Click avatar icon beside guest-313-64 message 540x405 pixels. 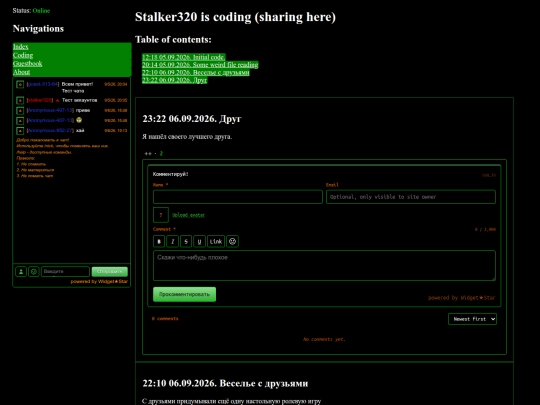[20, 84]
